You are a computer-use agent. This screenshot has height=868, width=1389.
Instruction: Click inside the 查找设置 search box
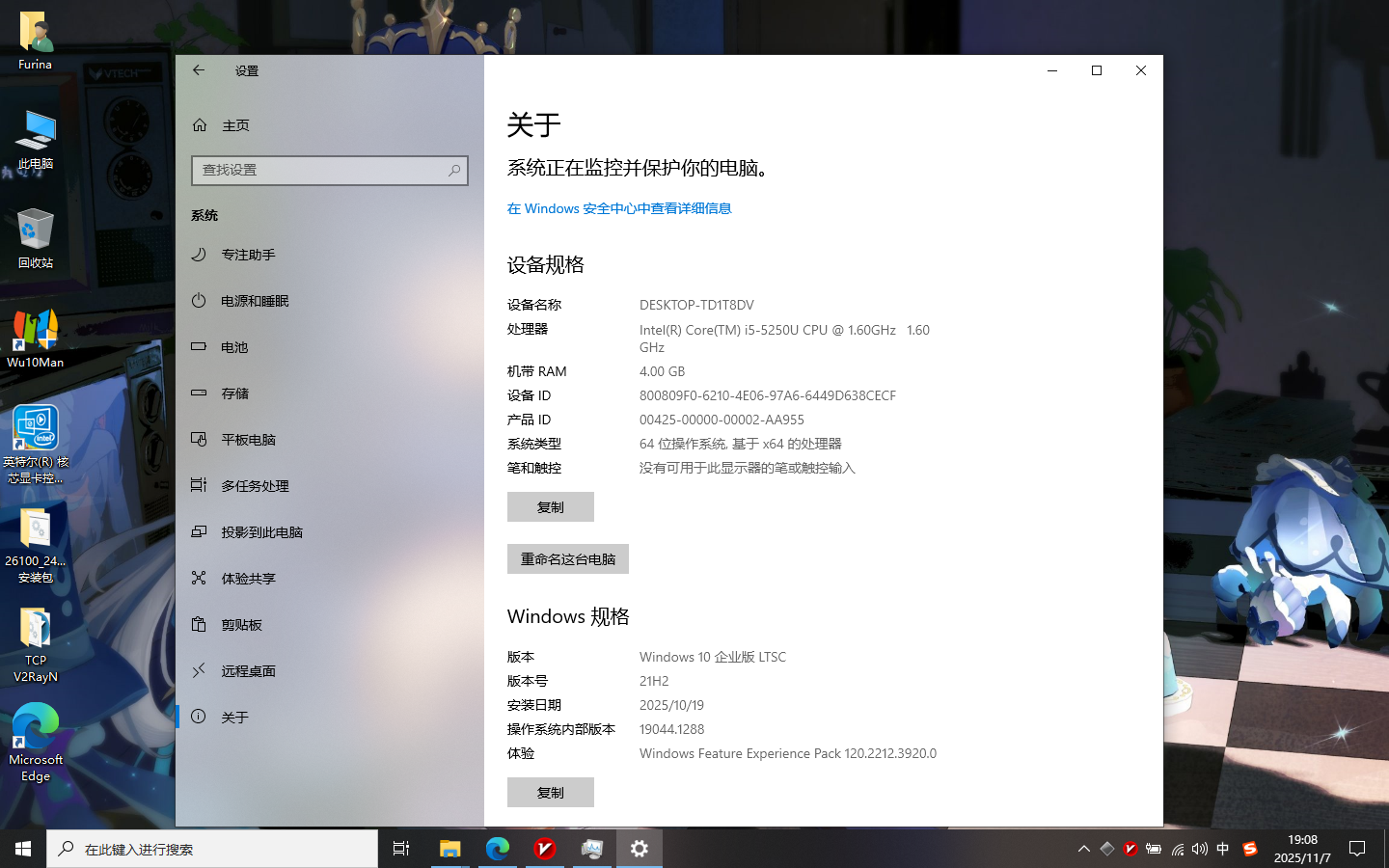pyautogui.click(x=330, y=171)
